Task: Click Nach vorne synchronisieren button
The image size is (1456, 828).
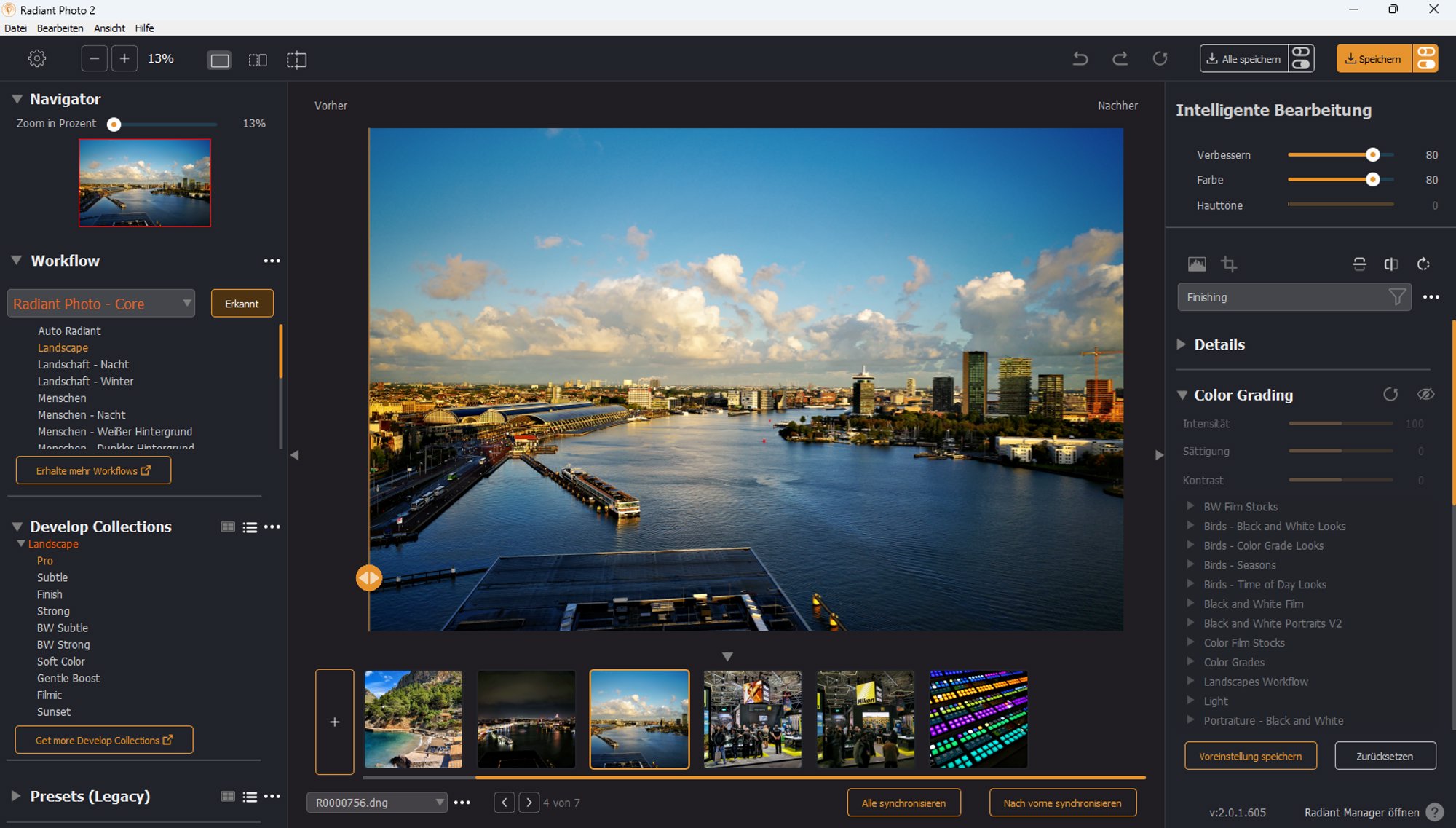Action: coord(1063,803)
